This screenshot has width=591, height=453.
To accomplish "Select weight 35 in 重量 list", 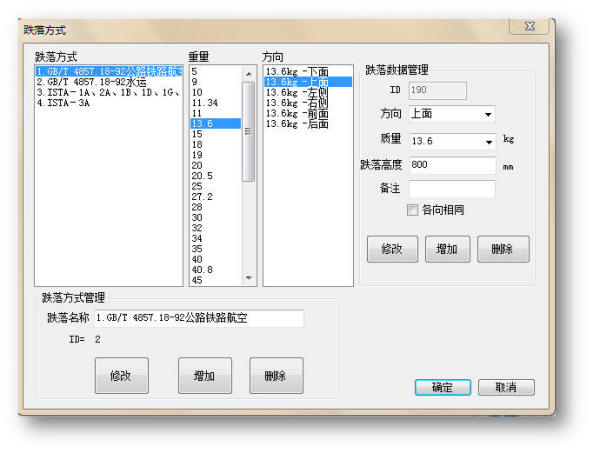I will 216,249.
